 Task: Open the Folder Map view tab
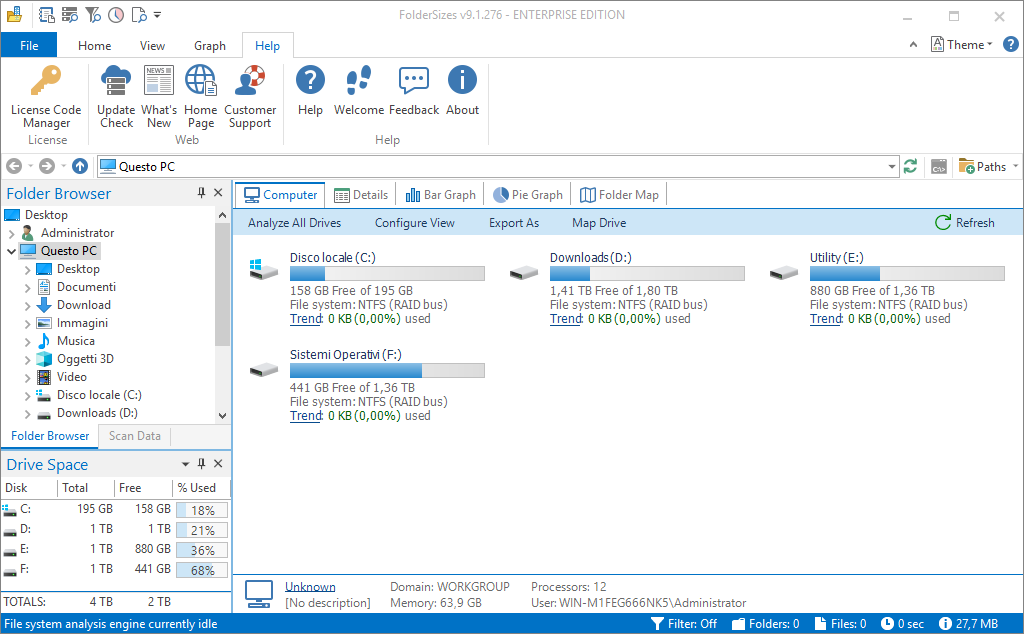pyautogui.click(x=619, y=195)
